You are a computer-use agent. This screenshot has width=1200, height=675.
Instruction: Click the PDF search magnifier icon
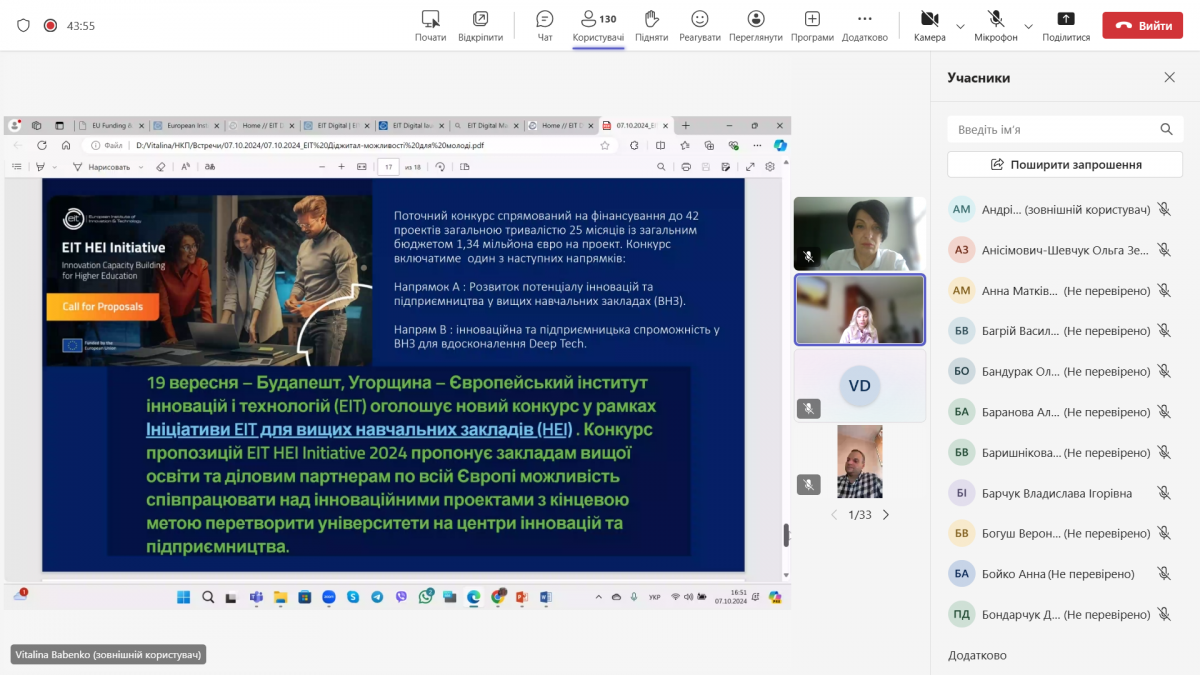pos(661,166)
